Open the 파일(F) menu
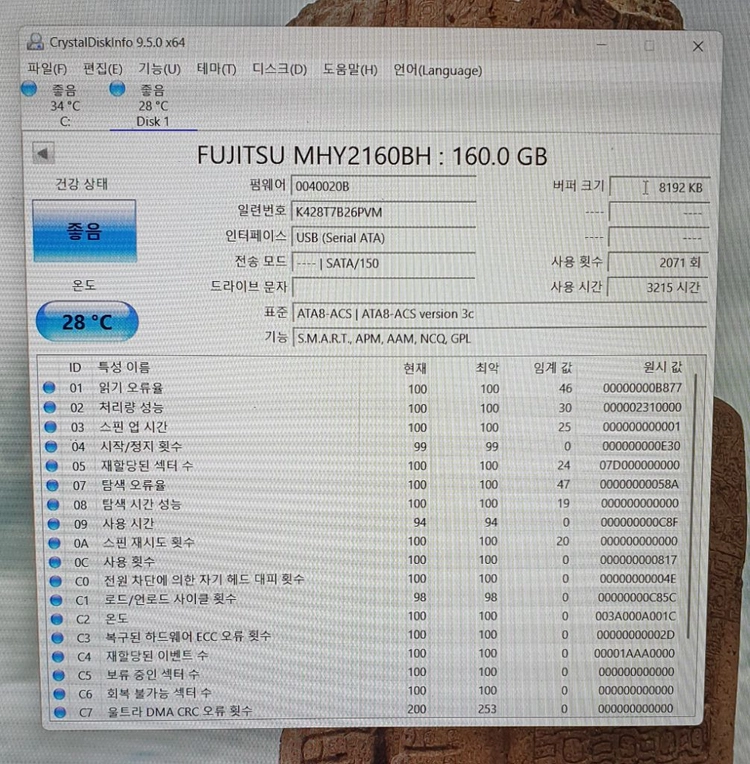Viewport: 750px width, 764px height. 47,68
